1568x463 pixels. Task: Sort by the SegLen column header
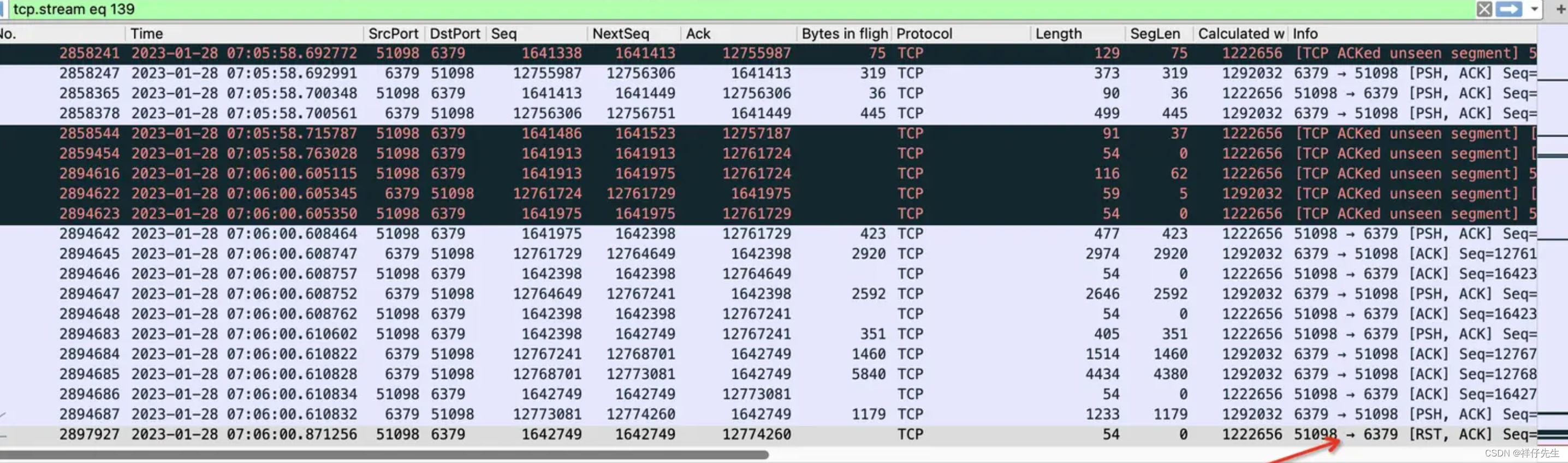pos(1159,33)
